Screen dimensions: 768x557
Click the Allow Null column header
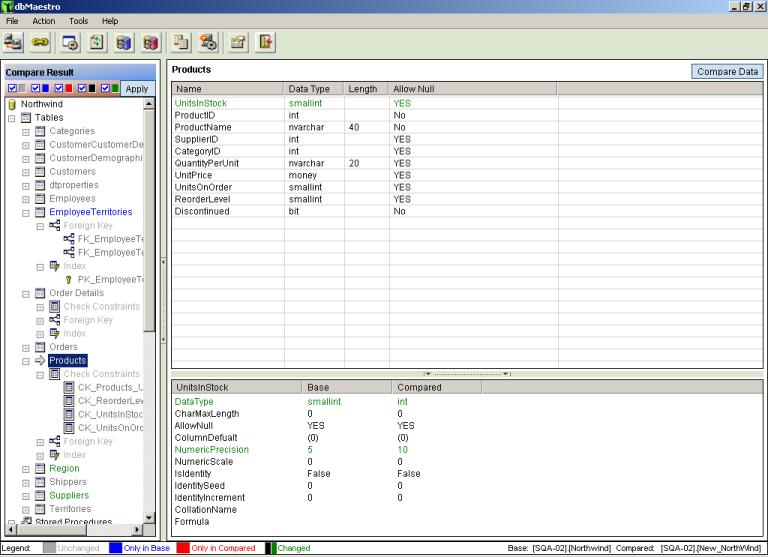(473, 89)
